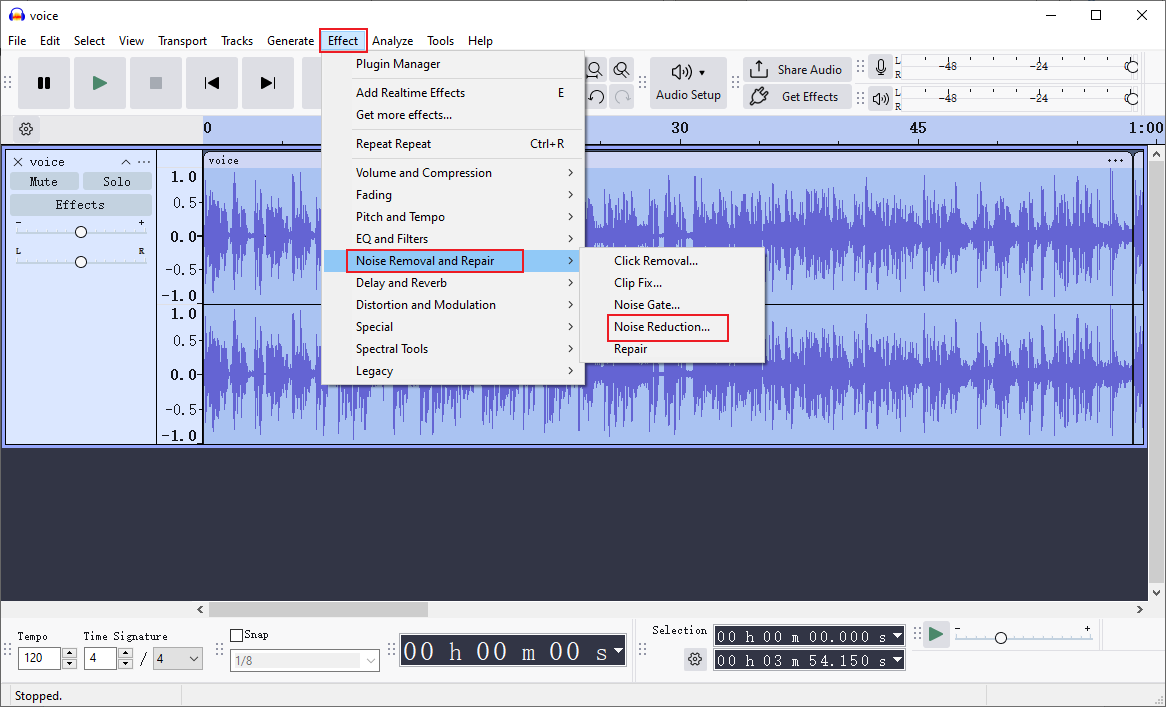Adjust the track gain slider
1166x707 pixels.
[x=80, y=231]
